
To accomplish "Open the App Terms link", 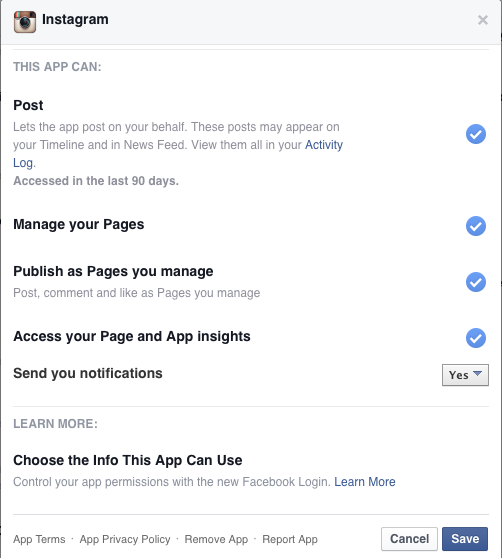I will click(39, 539).
